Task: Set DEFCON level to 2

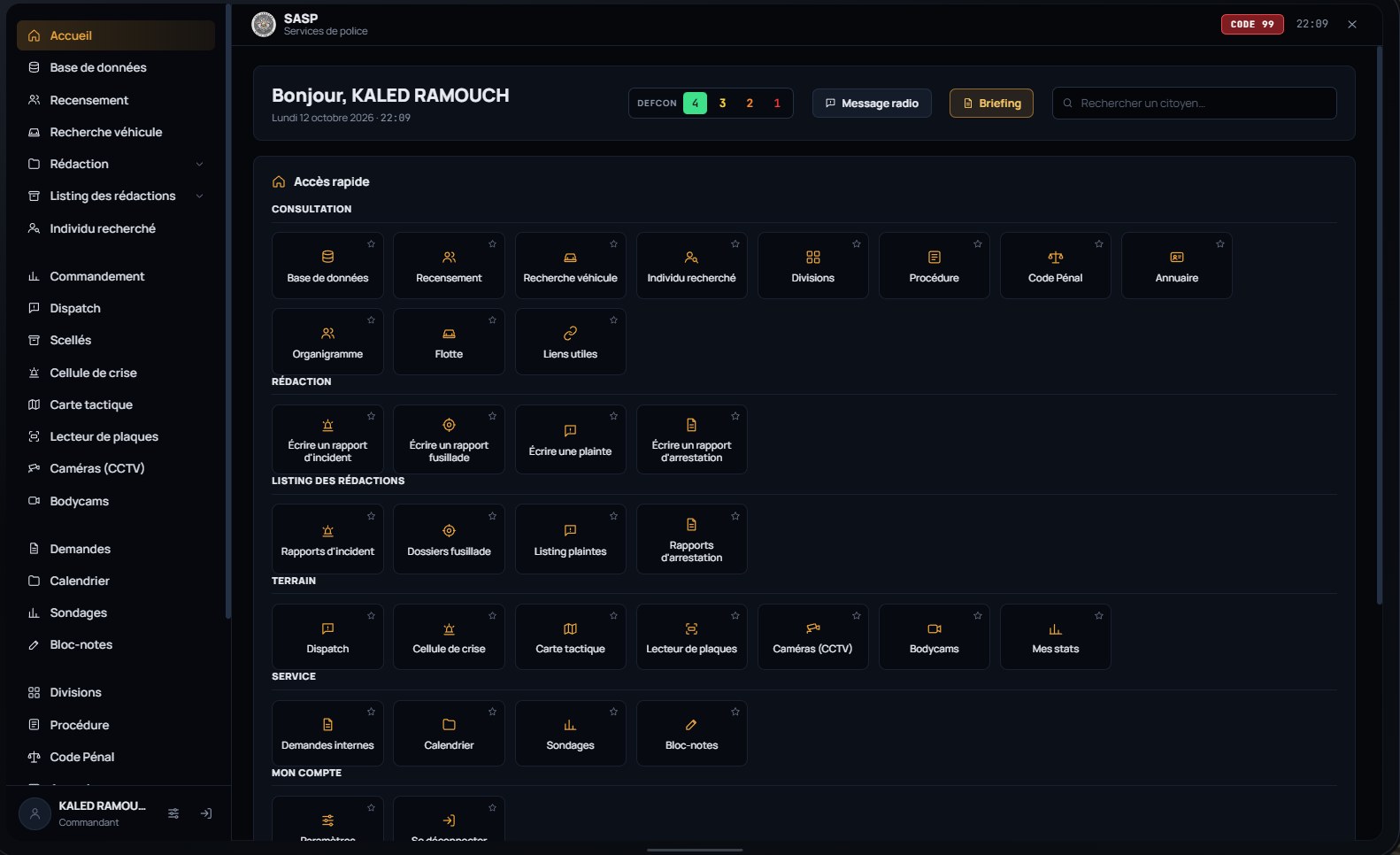Action: click(750, 103)
